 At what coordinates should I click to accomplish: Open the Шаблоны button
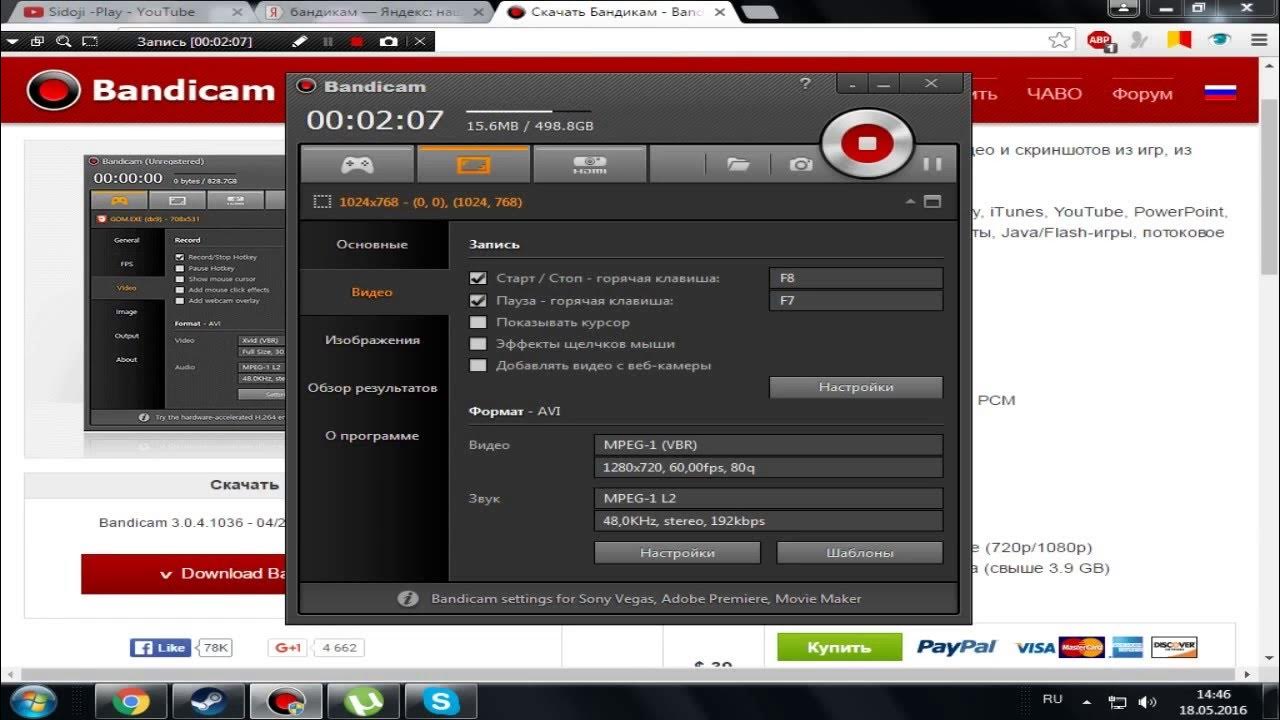coord(860,552)
